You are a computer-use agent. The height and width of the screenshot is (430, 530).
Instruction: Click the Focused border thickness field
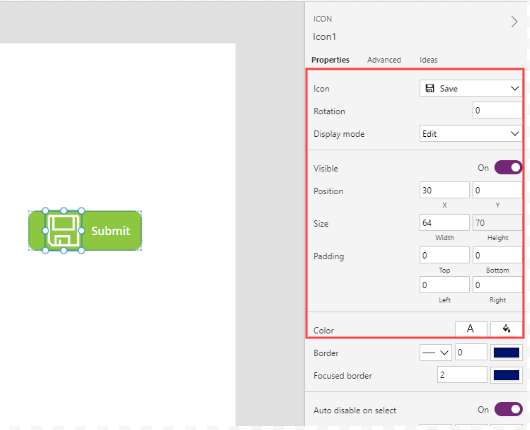pyautogui.click(x=462, y=375)
